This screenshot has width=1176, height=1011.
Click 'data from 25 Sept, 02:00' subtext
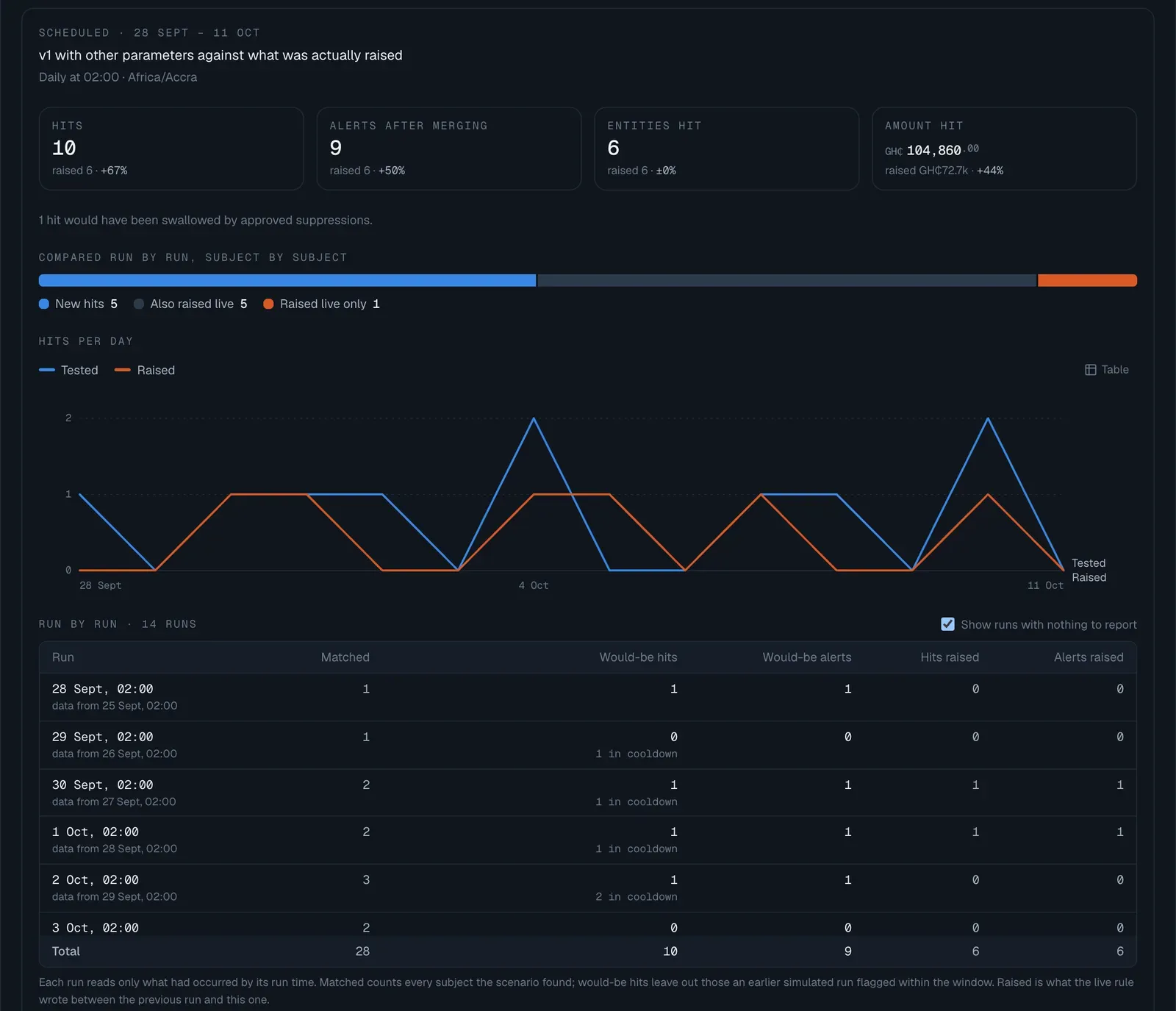[x=115, y=706]
